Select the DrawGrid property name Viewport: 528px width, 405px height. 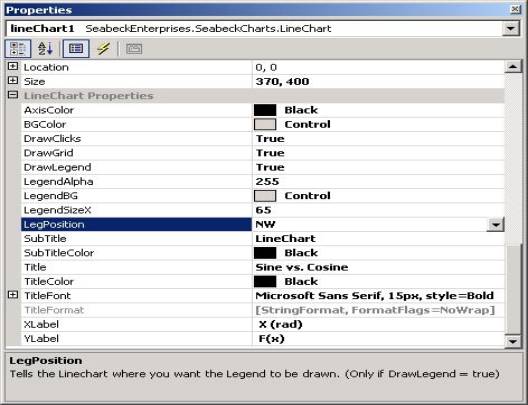pyautogui.click(x=48, y=153)
